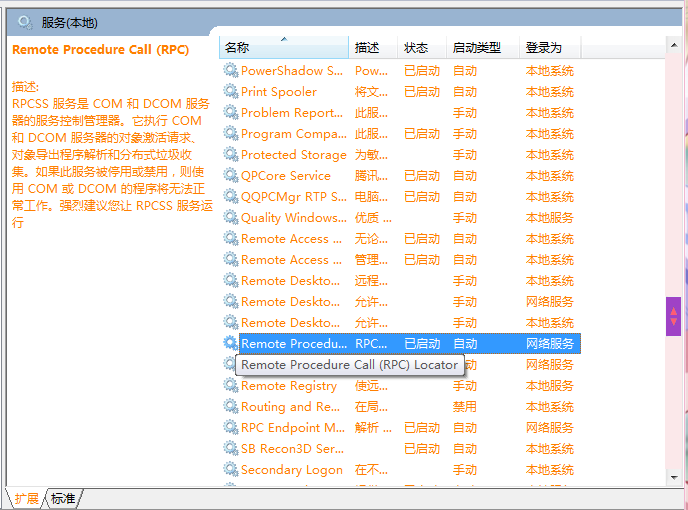Click the gear icon beside Problem Report...
The height and width of the screenshot is (510, 688).
[x=230, y=112]
